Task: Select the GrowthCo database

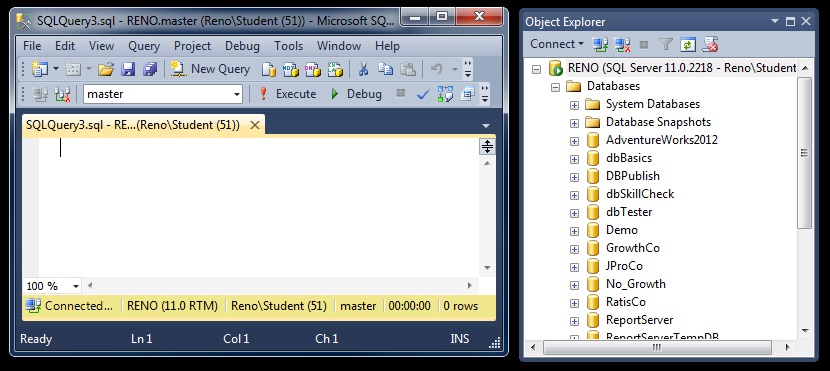Action: click(x=633, y=248)
